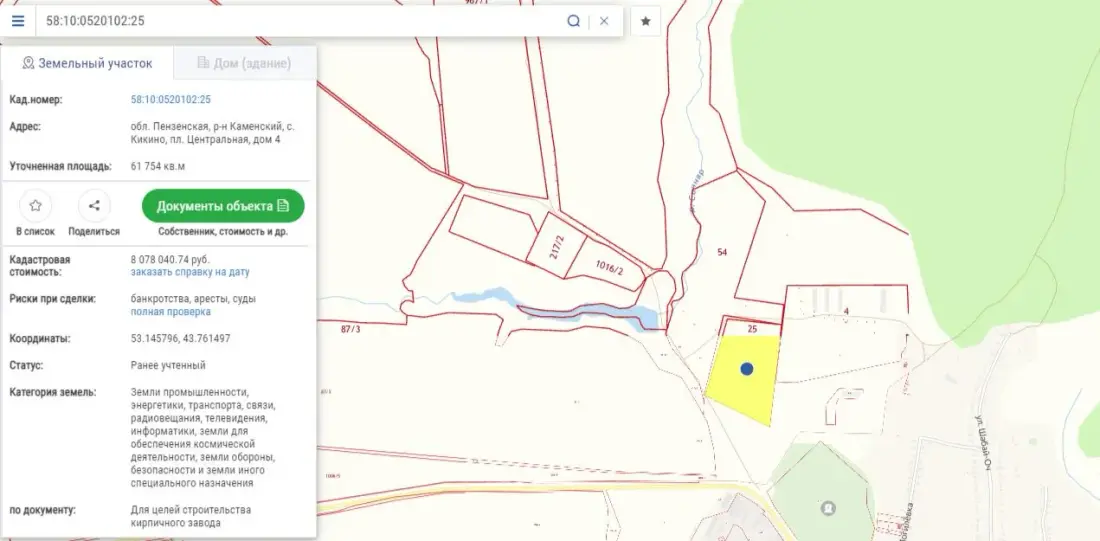
Task: Click банкротства, аресты, суды text
Action: pos(193,299)
